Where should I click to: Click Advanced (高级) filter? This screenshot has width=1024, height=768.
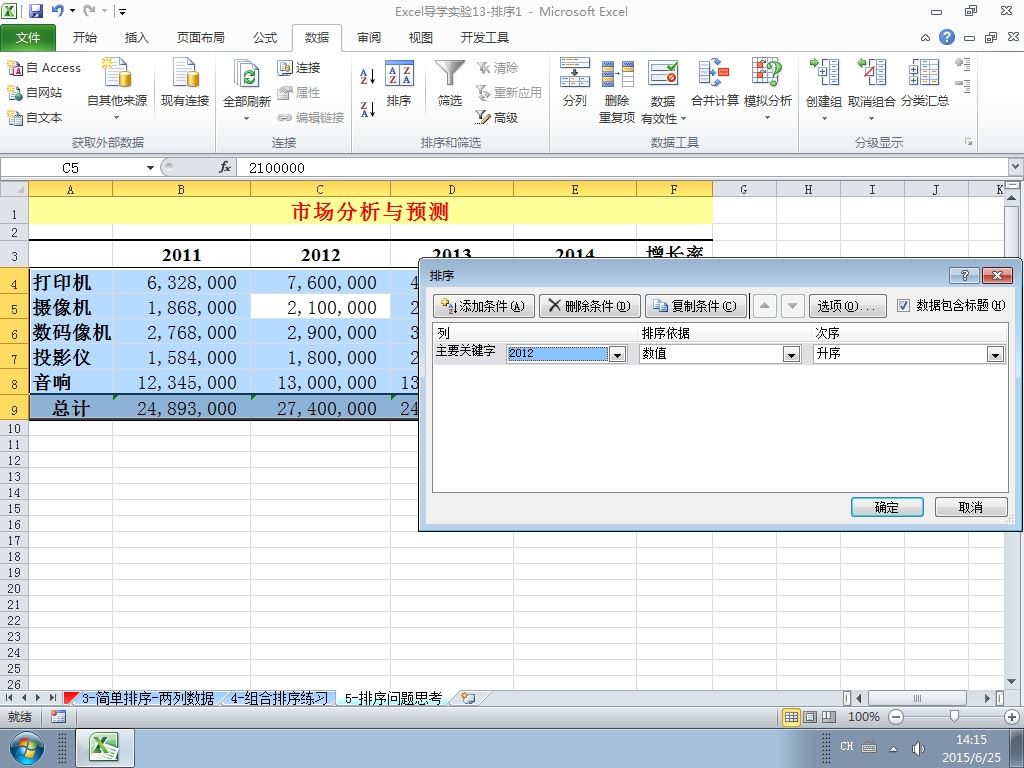[496, 117]
